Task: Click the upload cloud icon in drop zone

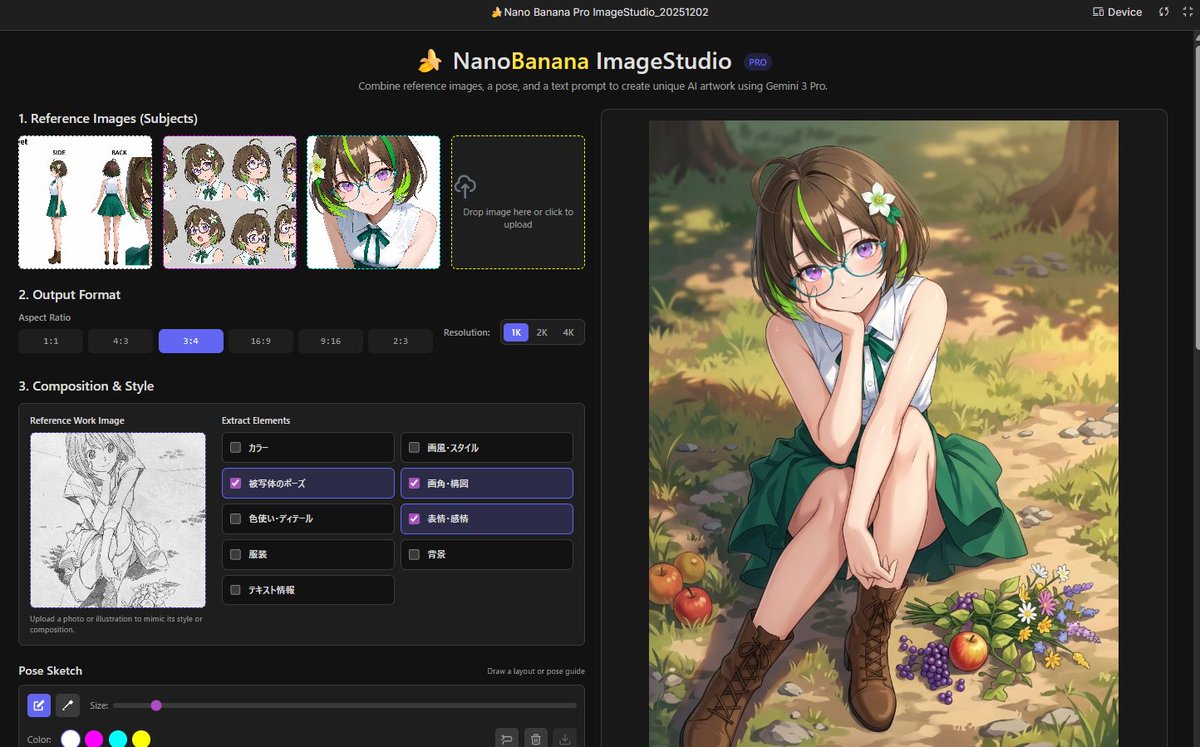Action: [465, 186]
